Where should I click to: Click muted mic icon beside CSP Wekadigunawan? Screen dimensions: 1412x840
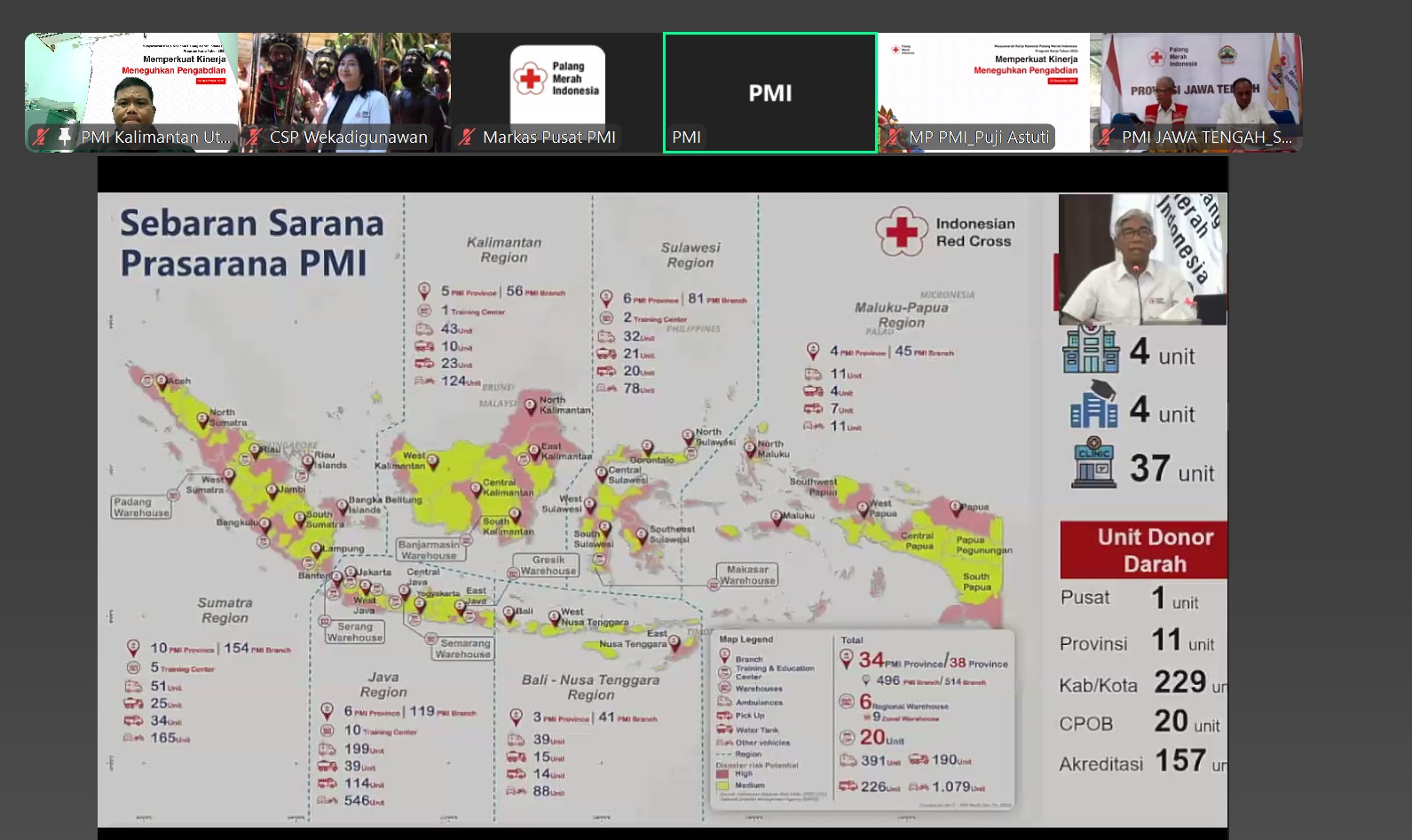point(254,137)
